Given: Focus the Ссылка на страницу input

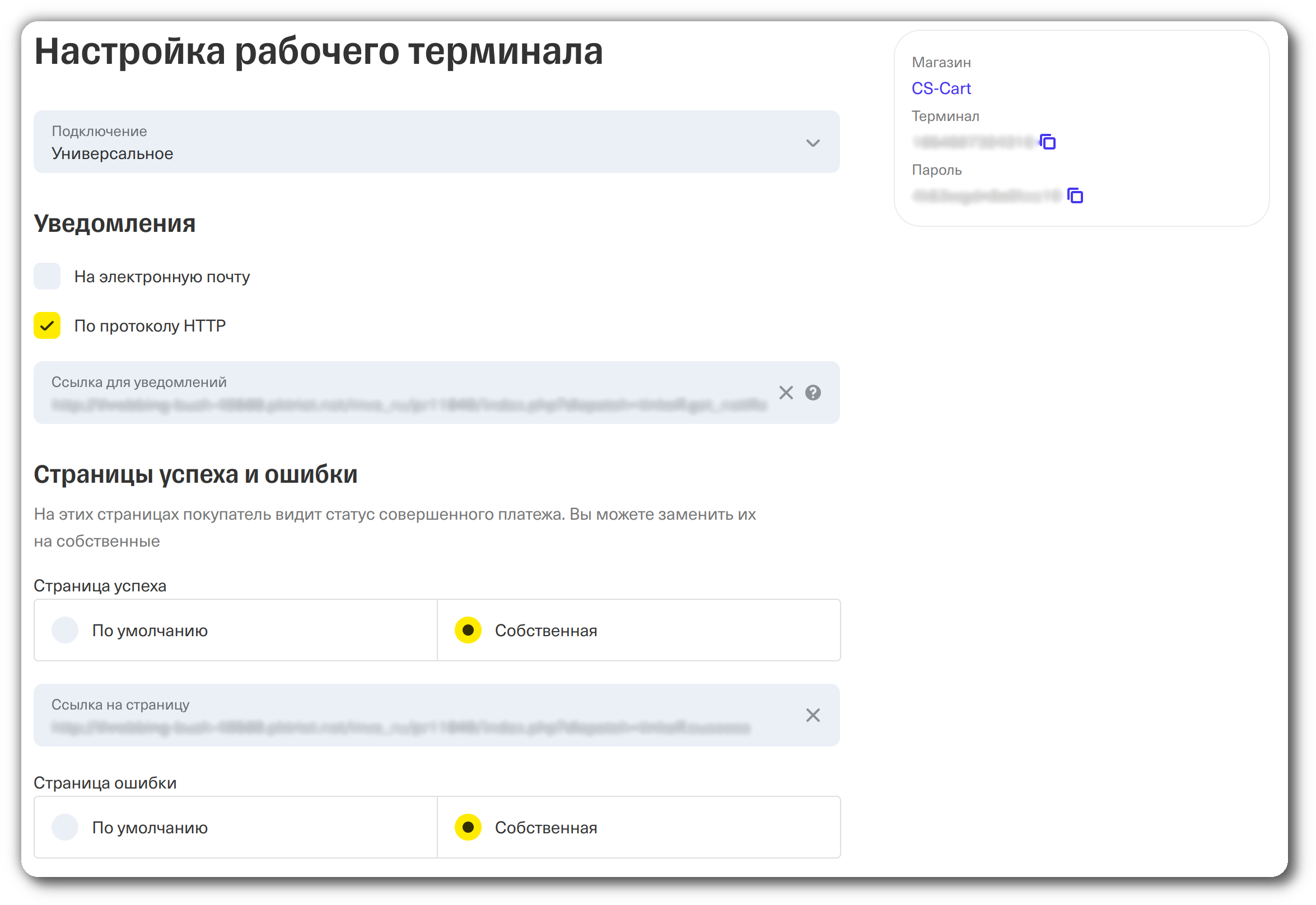Looking at the screenshot, I should click(x=400, y=726).
